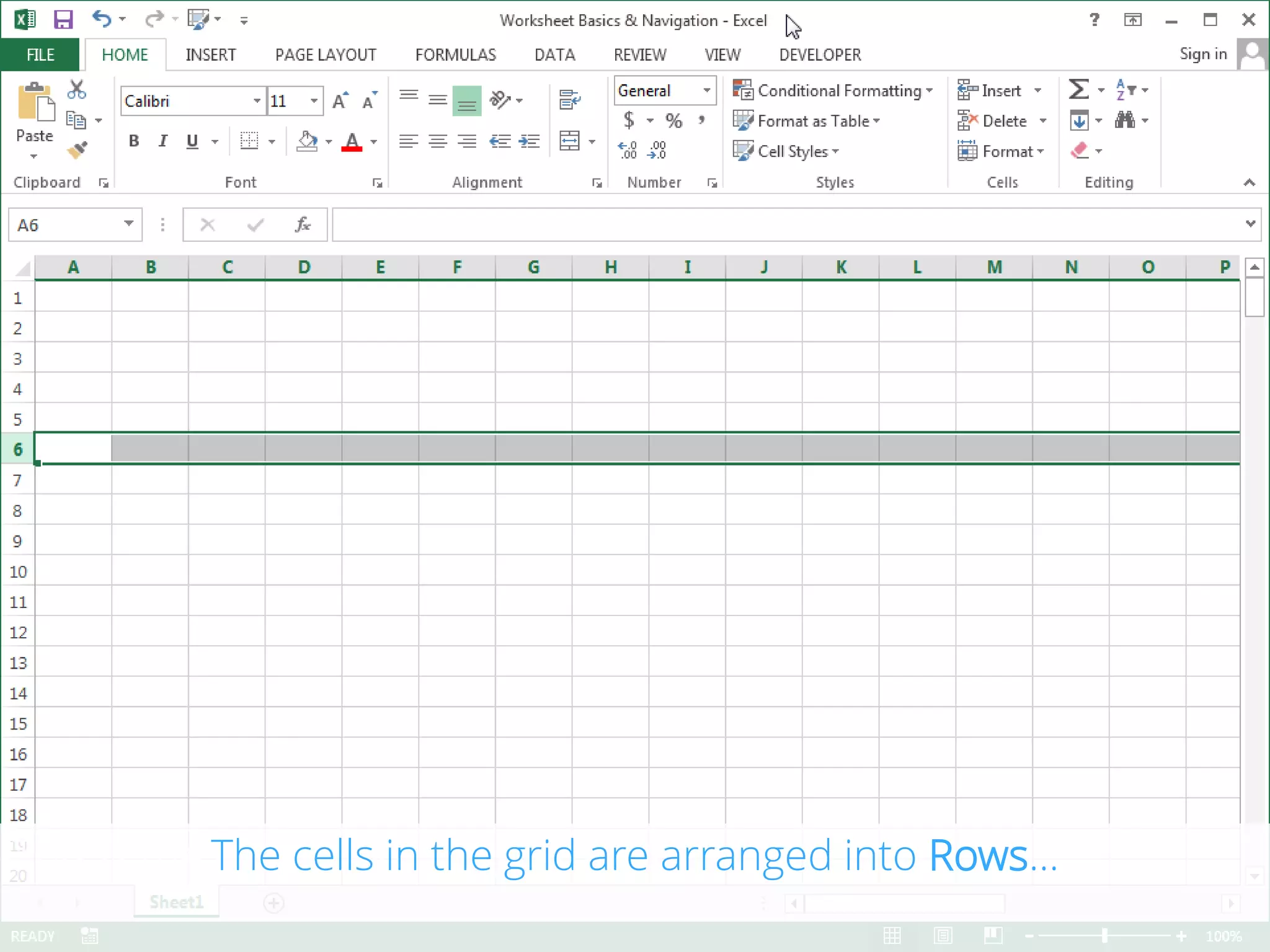Cut selection with the scissors icon
This screenshot has height=952, width=1270.
77,90
